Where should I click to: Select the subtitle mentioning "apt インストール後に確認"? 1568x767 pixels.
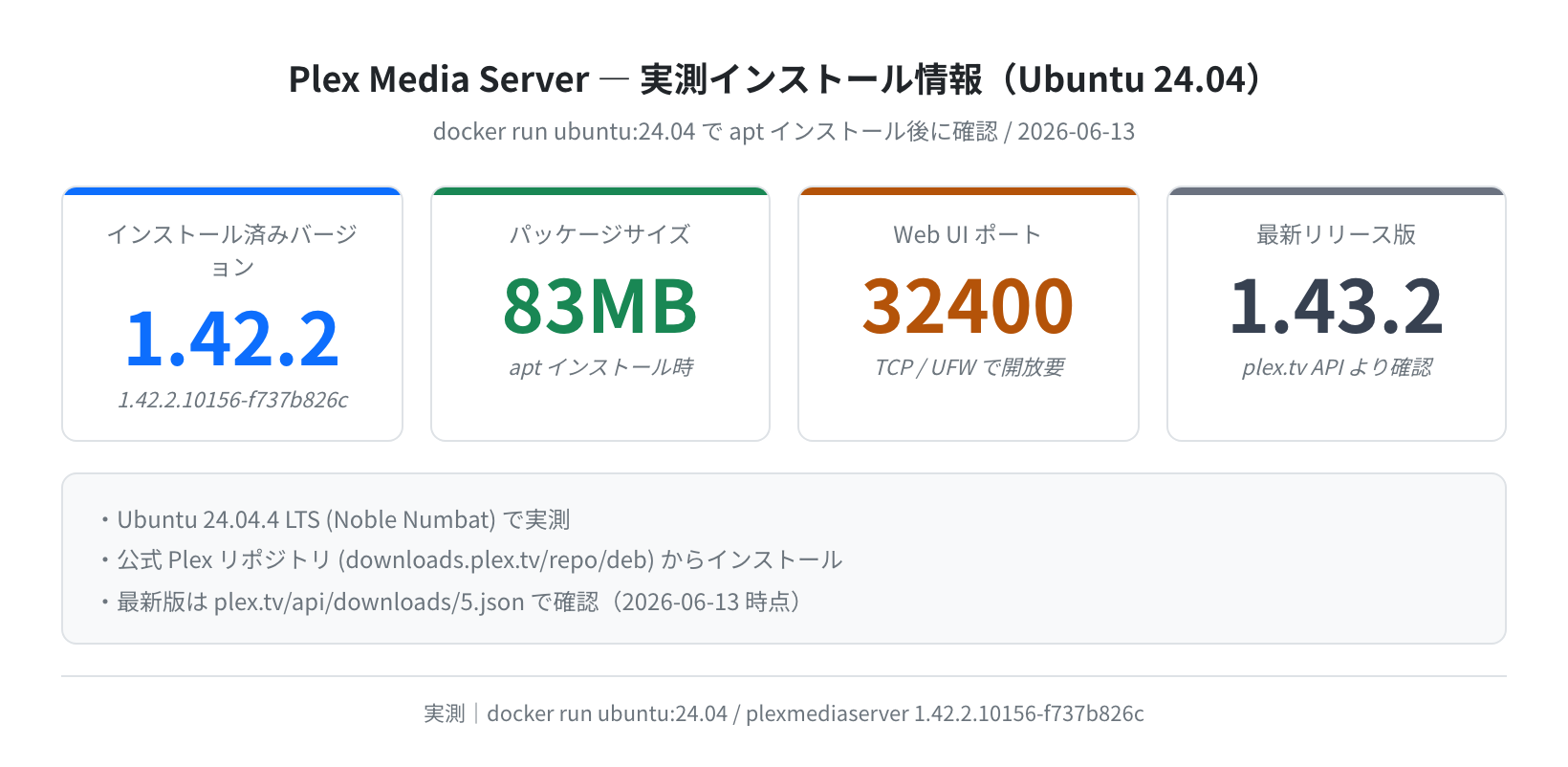pos(784,131)
